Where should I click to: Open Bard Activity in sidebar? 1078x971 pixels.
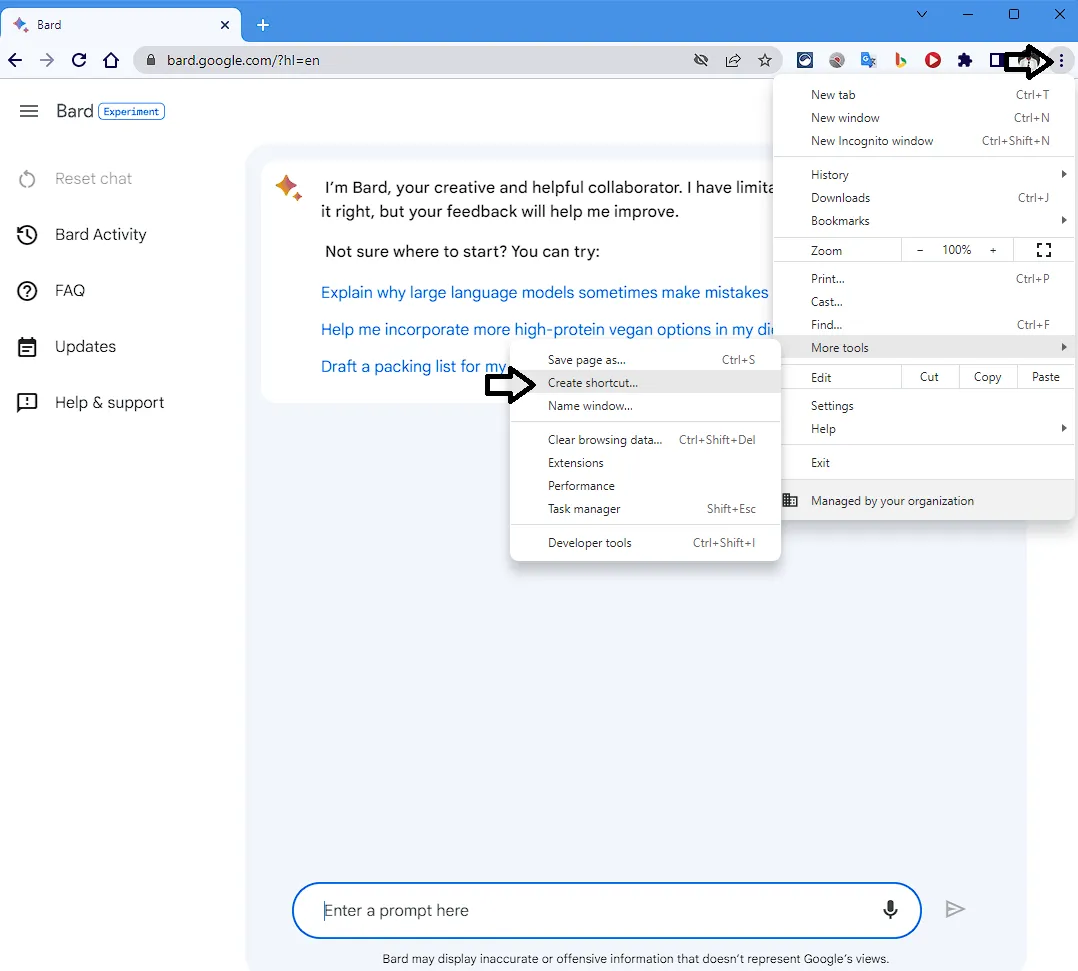click(100, 234)
